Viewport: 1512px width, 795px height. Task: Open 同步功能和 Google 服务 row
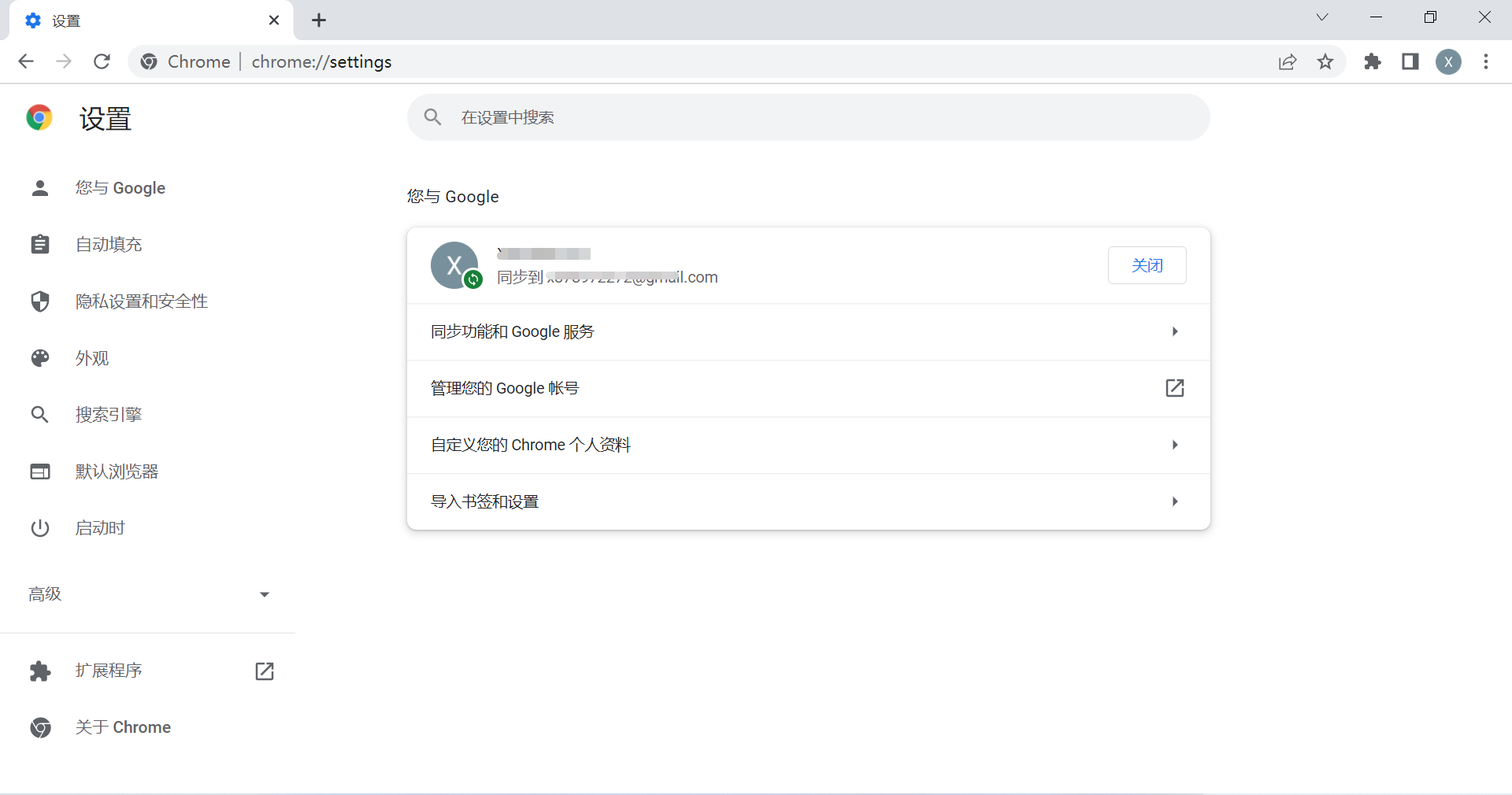[808, 332]
